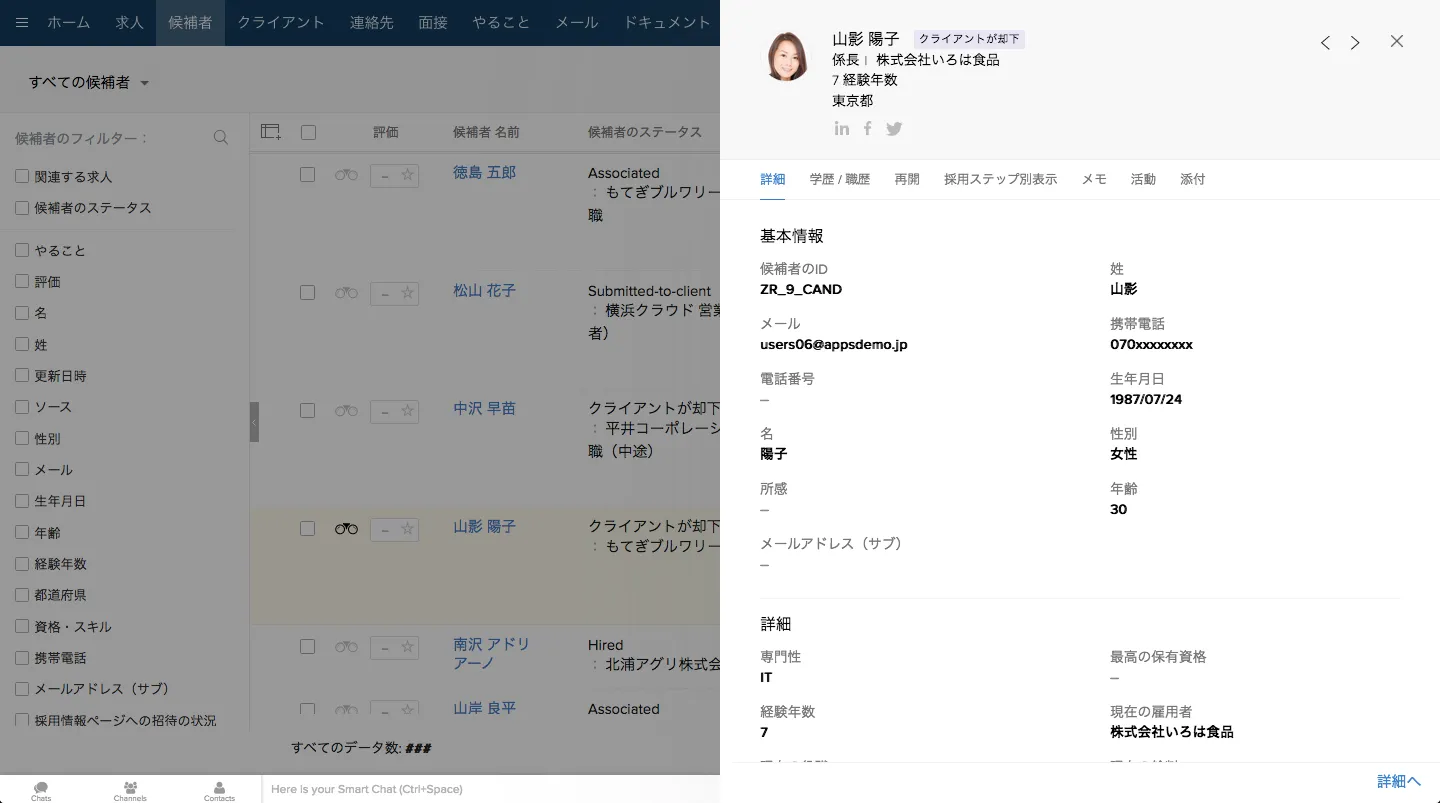This screenshot has height=803, width=1440.
Task: Open rating dropdown for 松山 花子 row
Action: (x=384, y=293)
